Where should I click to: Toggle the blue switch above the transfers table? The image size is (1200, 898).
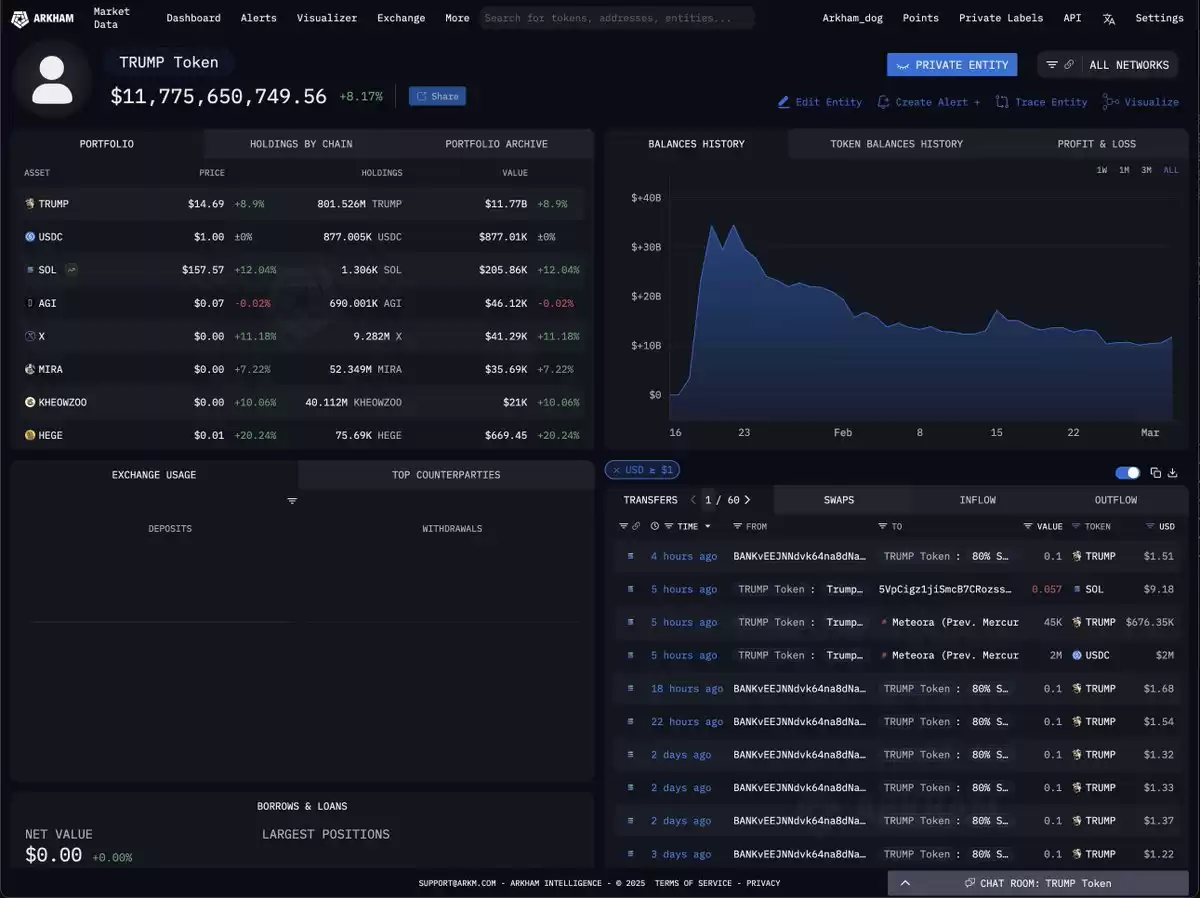pyautogui.click(x=1127, y=473)
